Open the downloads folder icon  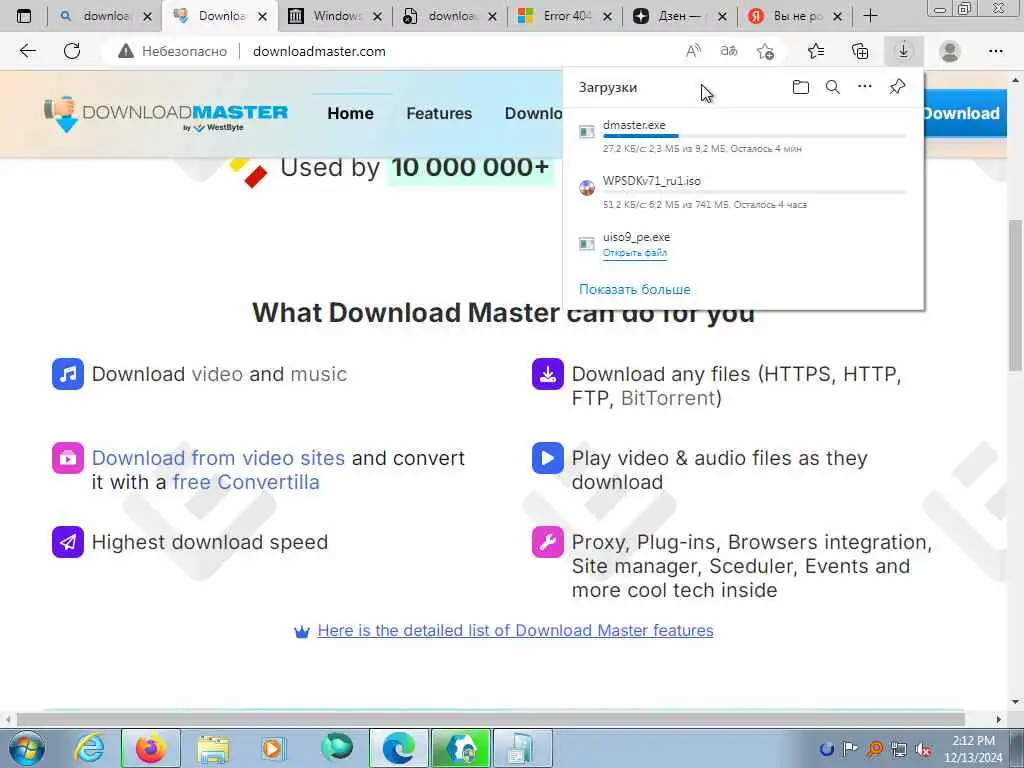click(801, 87)
